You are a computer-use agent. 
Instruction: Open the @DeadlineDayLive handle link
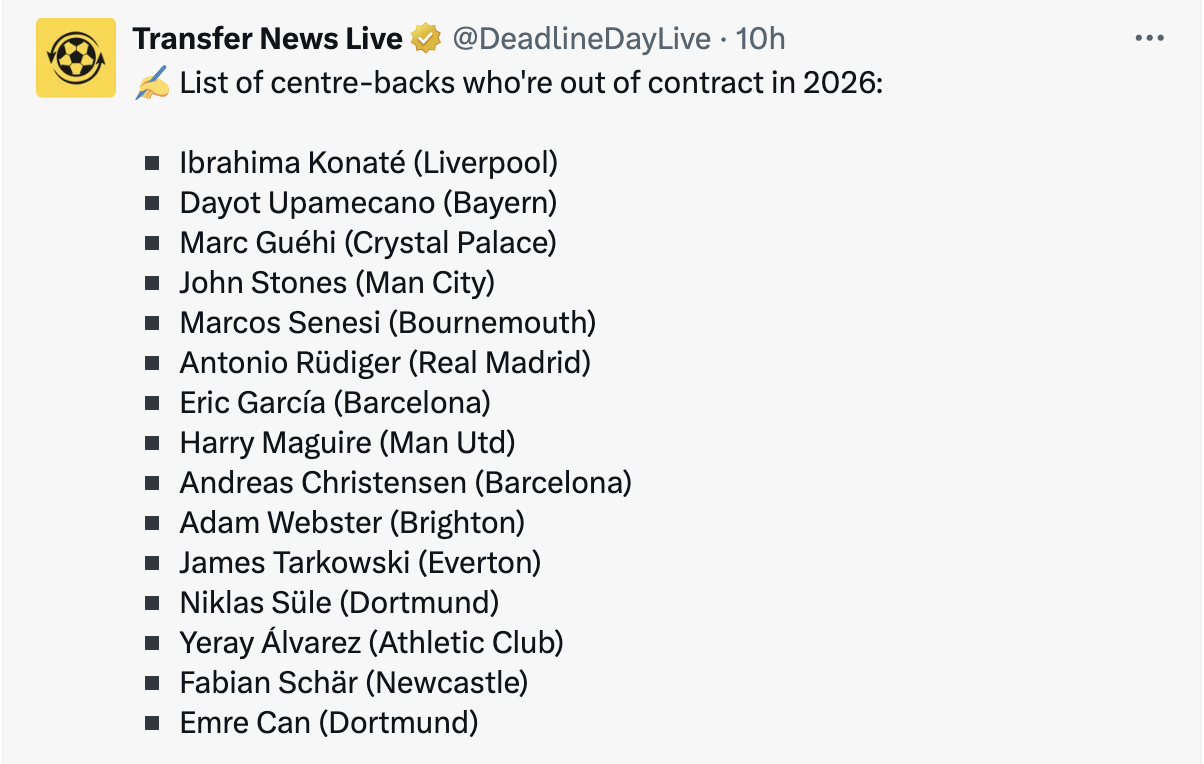click(x=582, y=39)
